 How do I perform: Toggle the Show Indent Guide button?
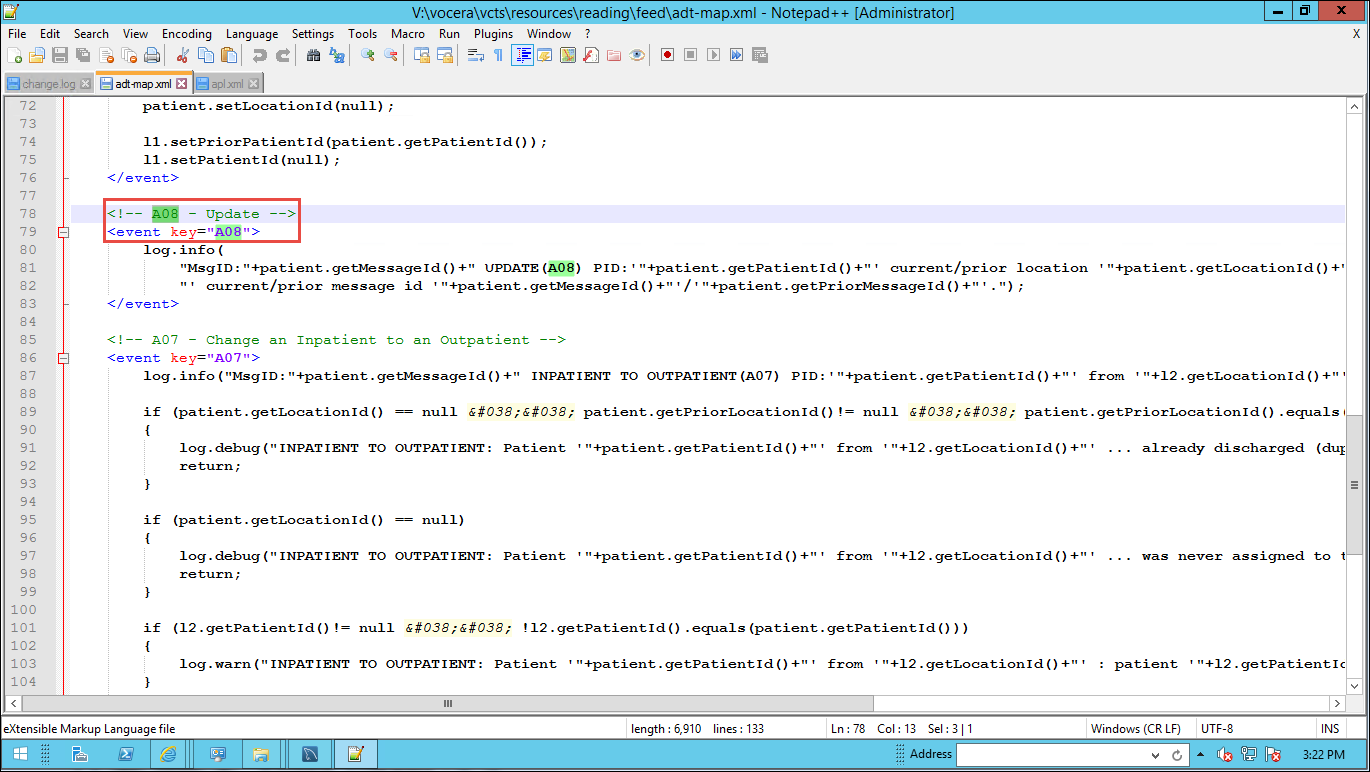pos(522,55)
